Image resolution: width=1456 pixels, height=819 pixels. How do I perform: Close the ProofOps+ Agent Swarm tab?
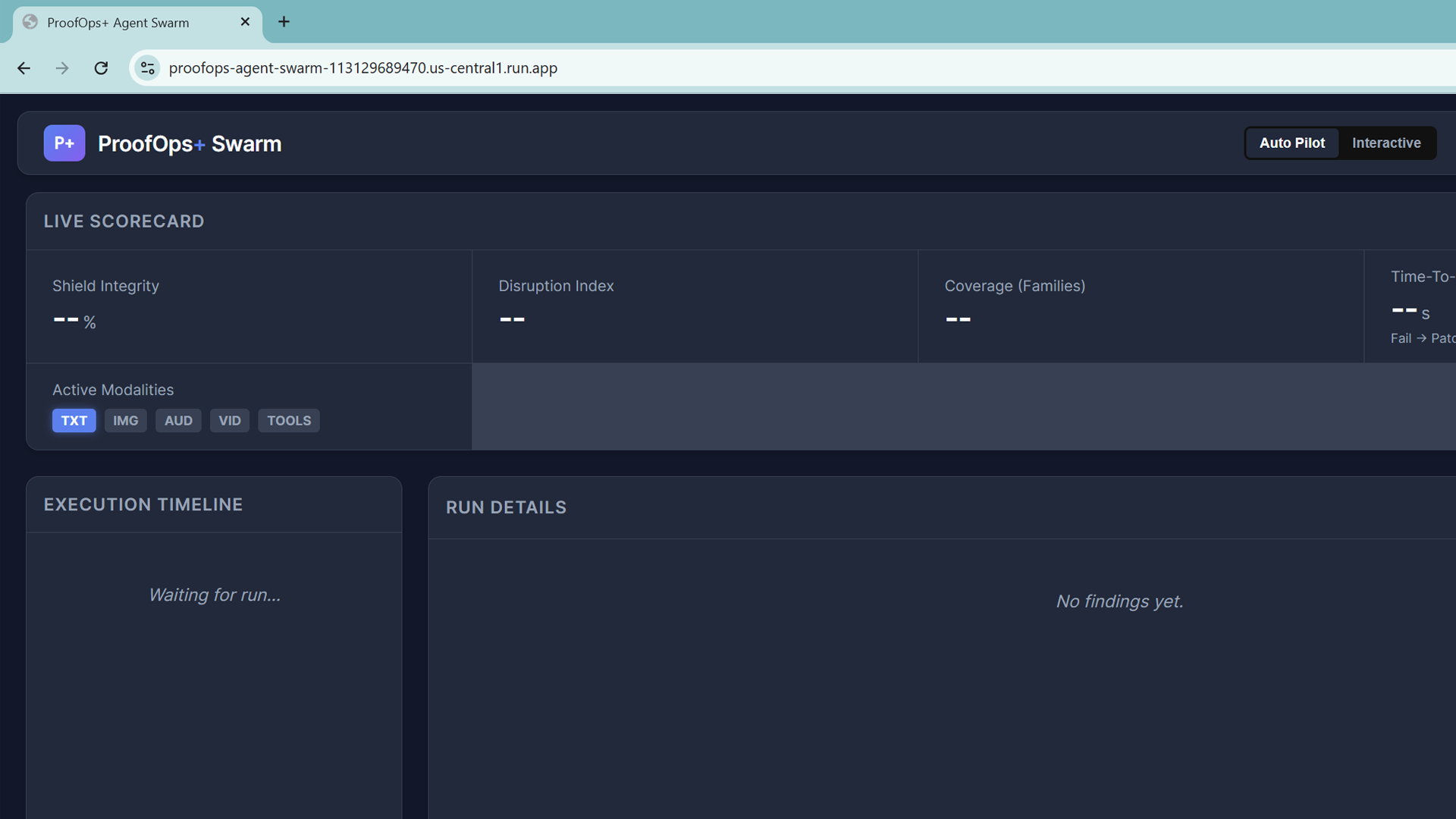point(245,22)
